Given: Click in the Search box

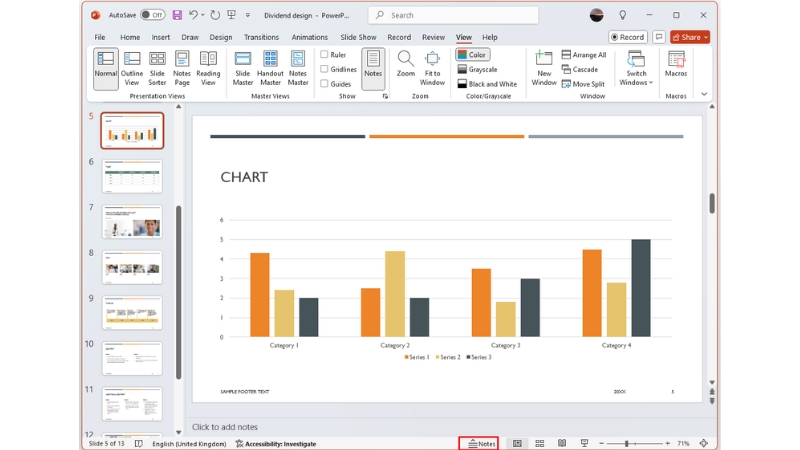Looking at the screenshot, I should (x=453, y=15).
